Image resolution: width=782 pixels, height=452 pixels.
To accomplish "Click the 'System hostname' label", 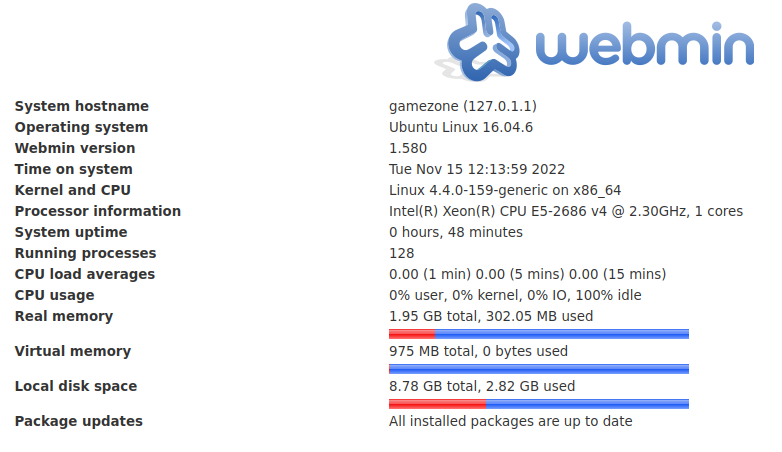I will [81, 106].
